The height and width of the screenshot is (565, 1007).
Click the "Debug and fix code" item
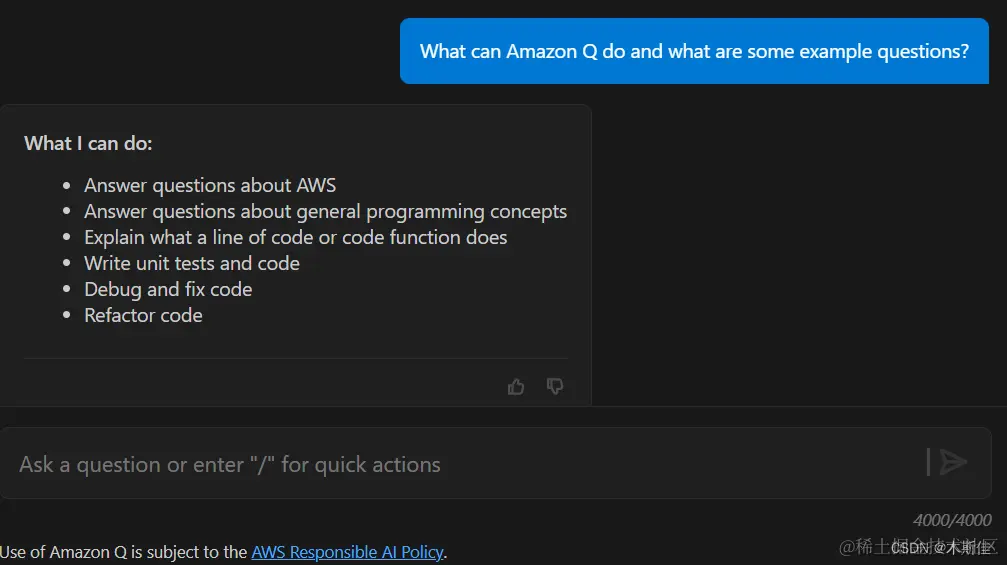click(168, 289)
